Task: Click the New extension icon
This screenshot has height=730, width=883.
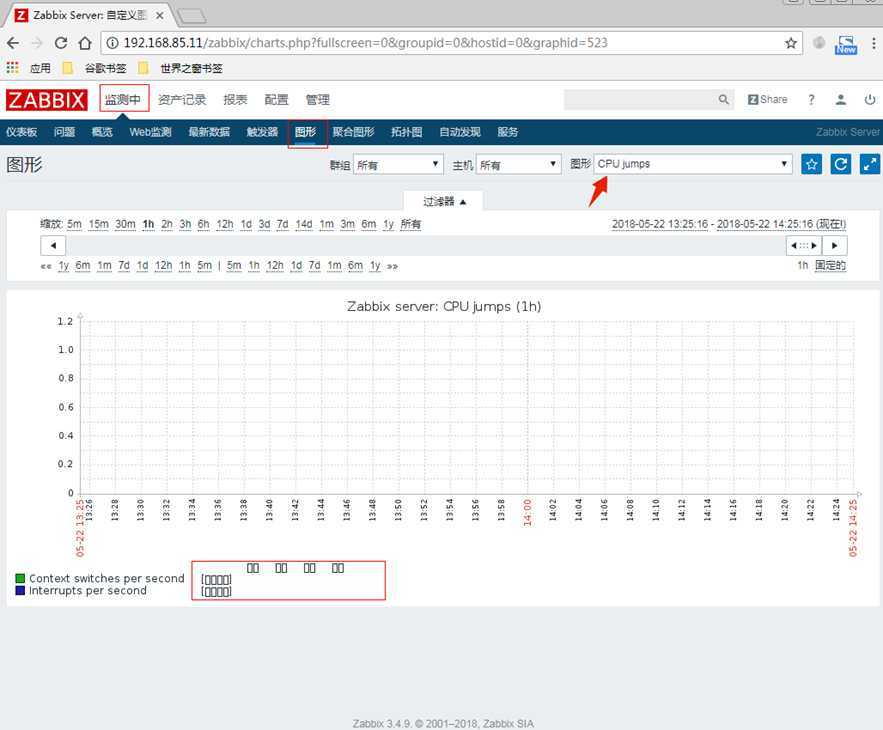Action: point(846,44)
